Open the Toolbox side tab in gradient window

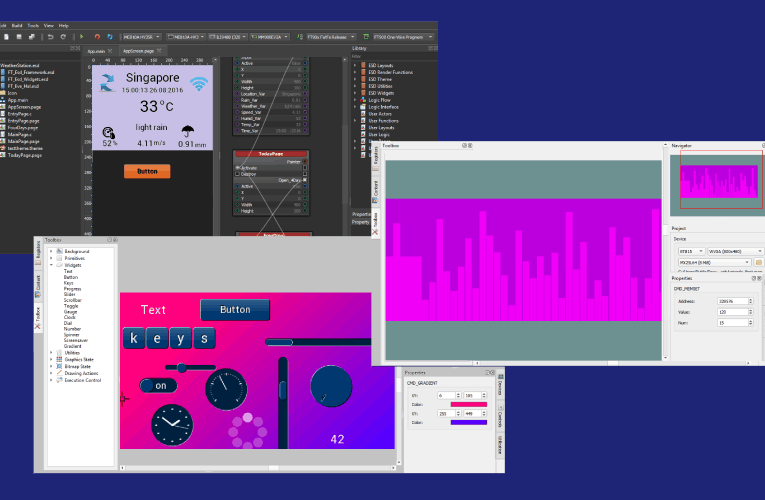click(38, 317)
